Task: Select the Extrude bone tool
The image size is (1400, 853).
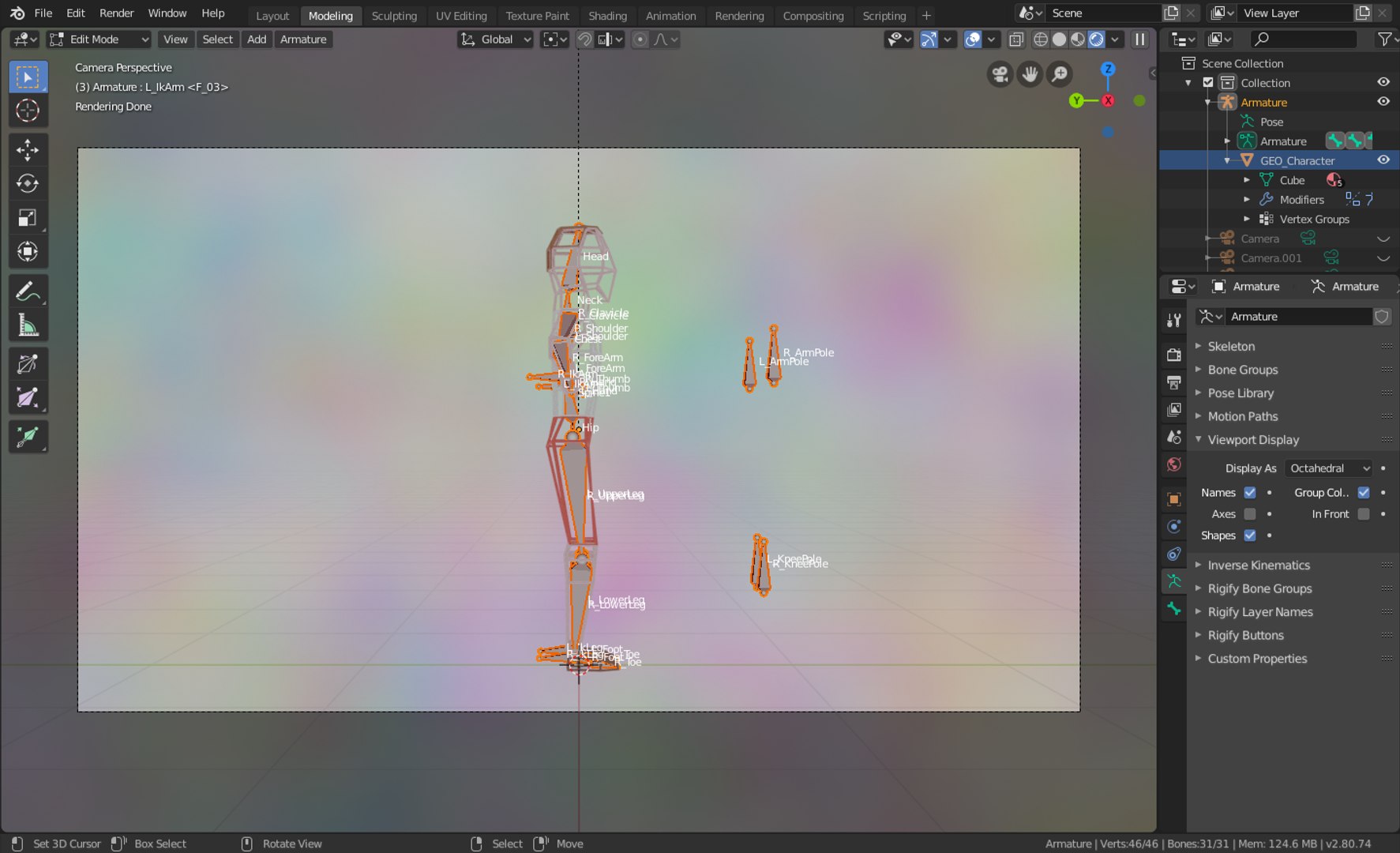Action: (28, 437)
